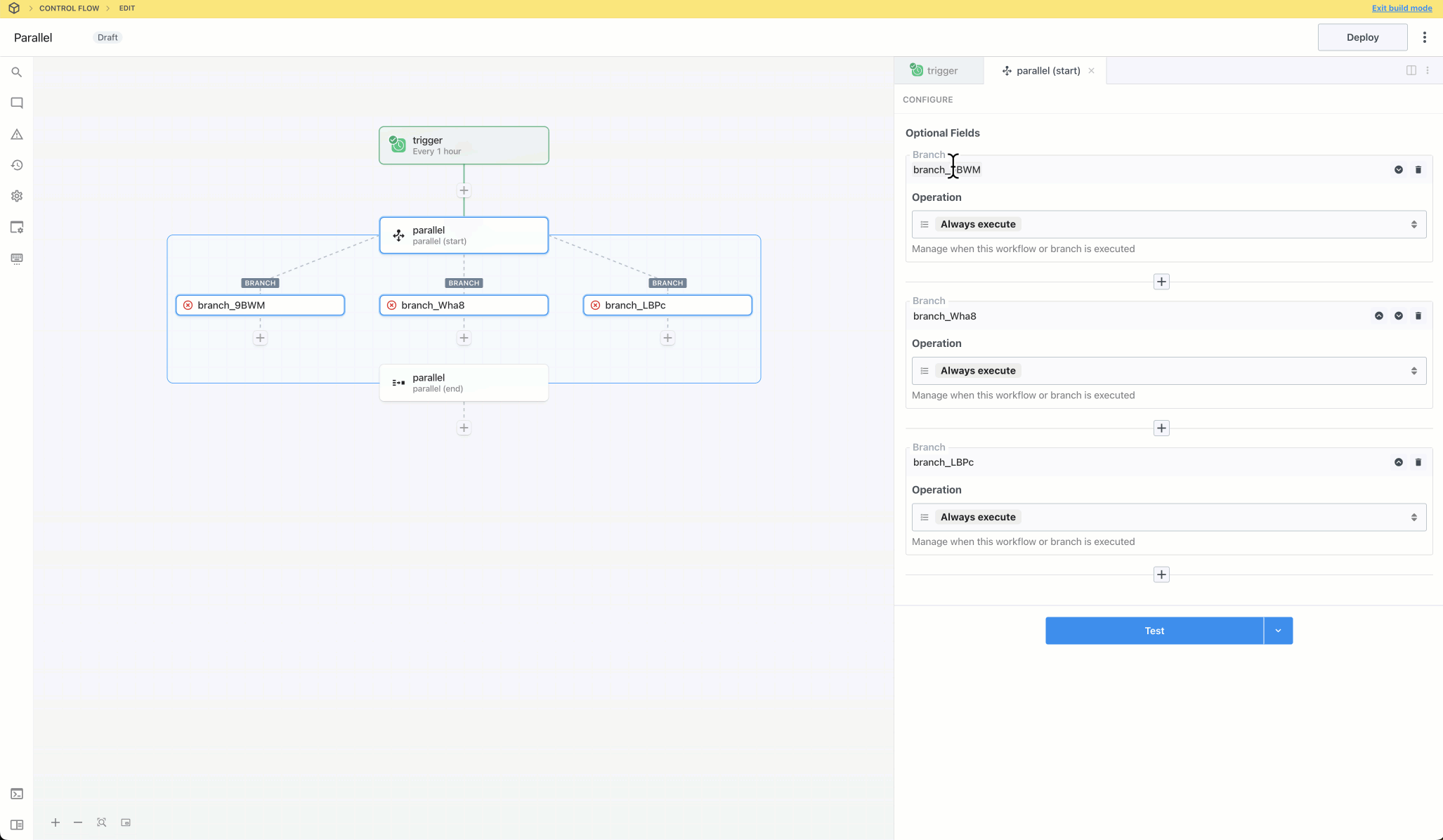Open Operation dropdown for branch_LBPc
The image size is (1443, 840).
(x=1168, y=518)
